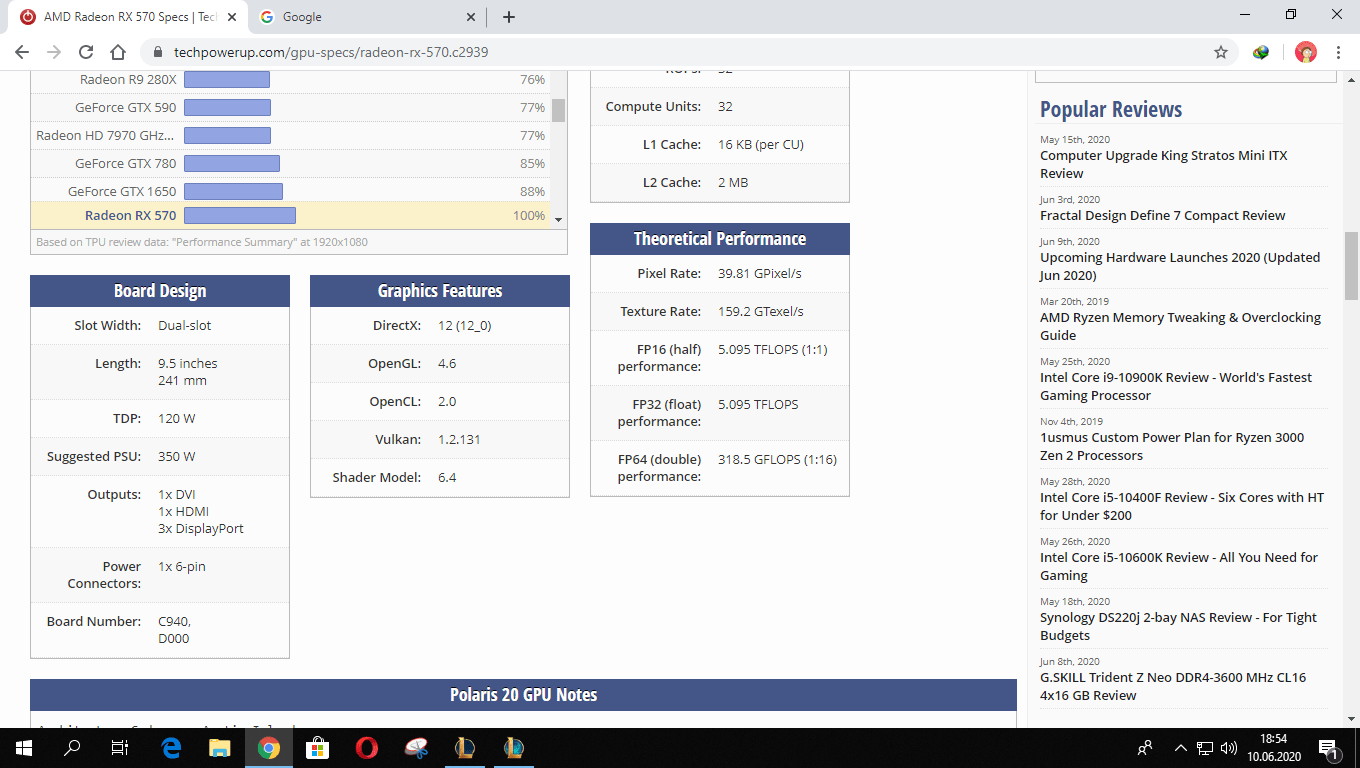Click the Power Connectors value 1x 6-pin

[x=182, y=567]
